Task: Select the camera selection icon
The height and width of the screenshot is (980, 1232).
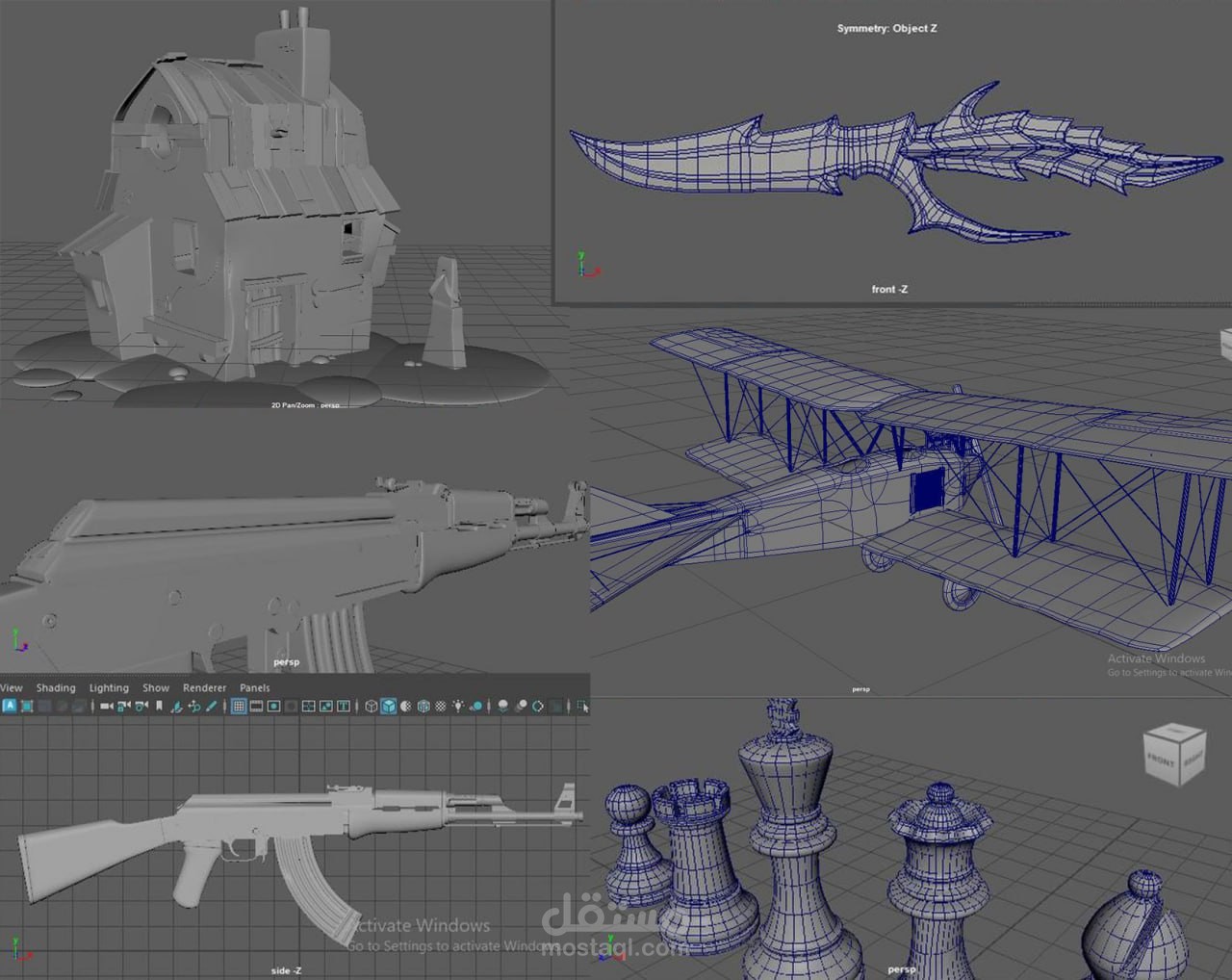Action: click(x=106, y=706)
